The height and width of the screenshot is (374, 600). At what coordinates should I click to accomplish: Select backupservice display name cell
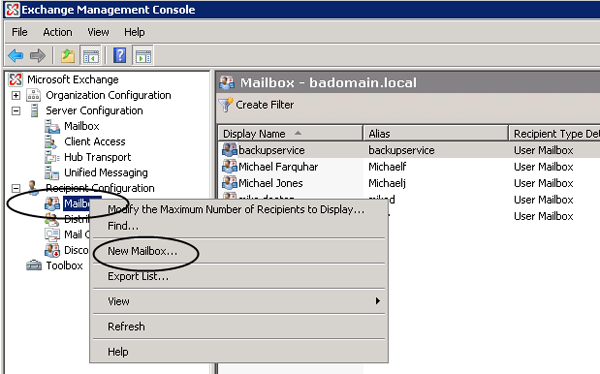point(271,150)
